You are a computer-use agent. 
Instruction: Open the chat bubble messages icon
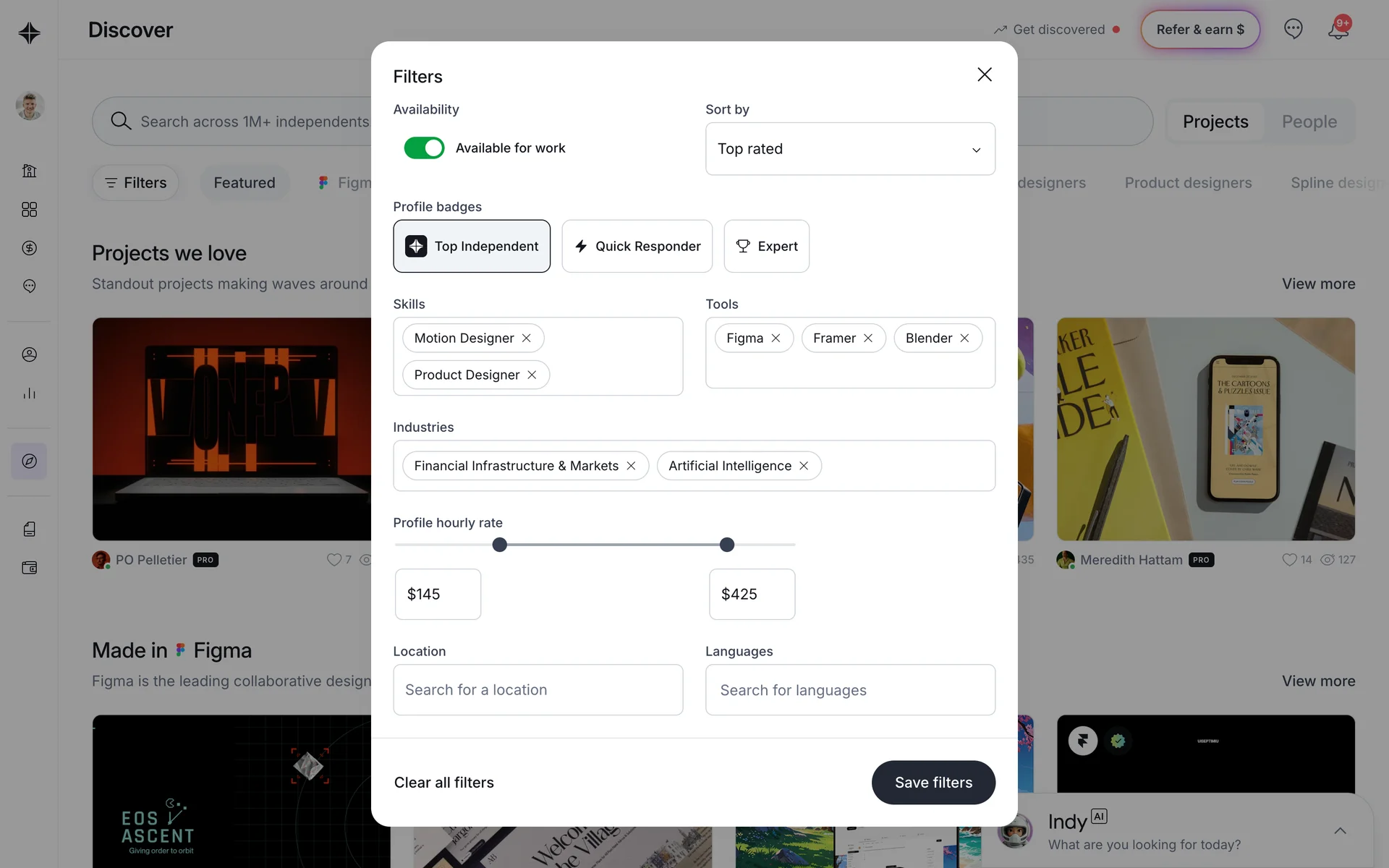(x=1293, y=29)
